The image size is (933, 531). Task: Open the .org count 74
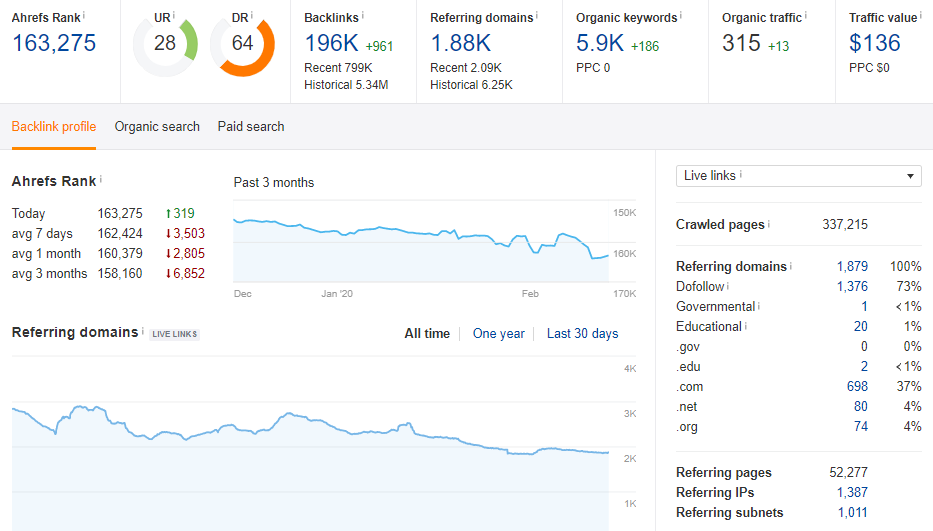(860, 426)
